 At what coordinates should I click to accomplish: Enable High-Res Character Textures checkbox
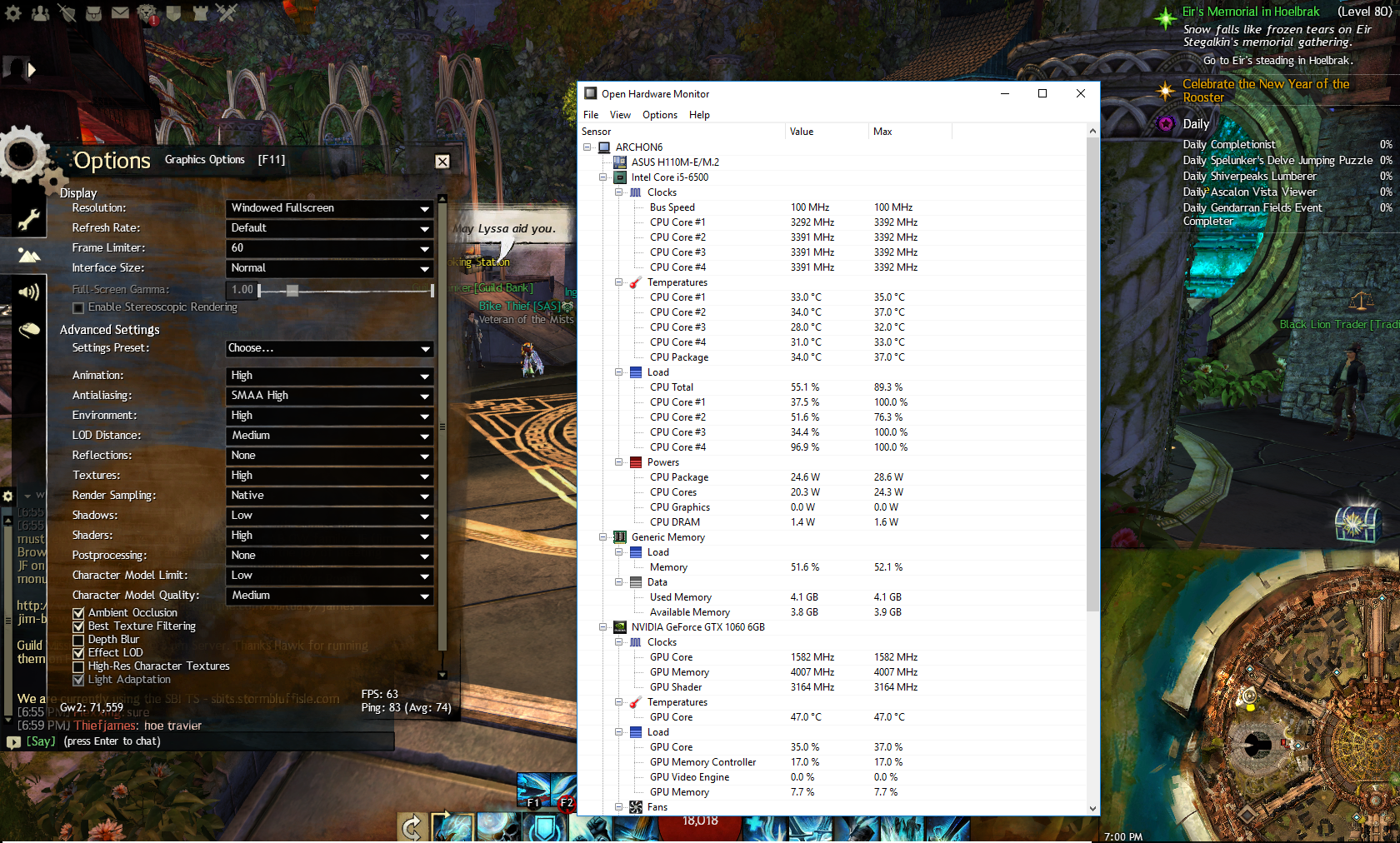click(78, 666)
